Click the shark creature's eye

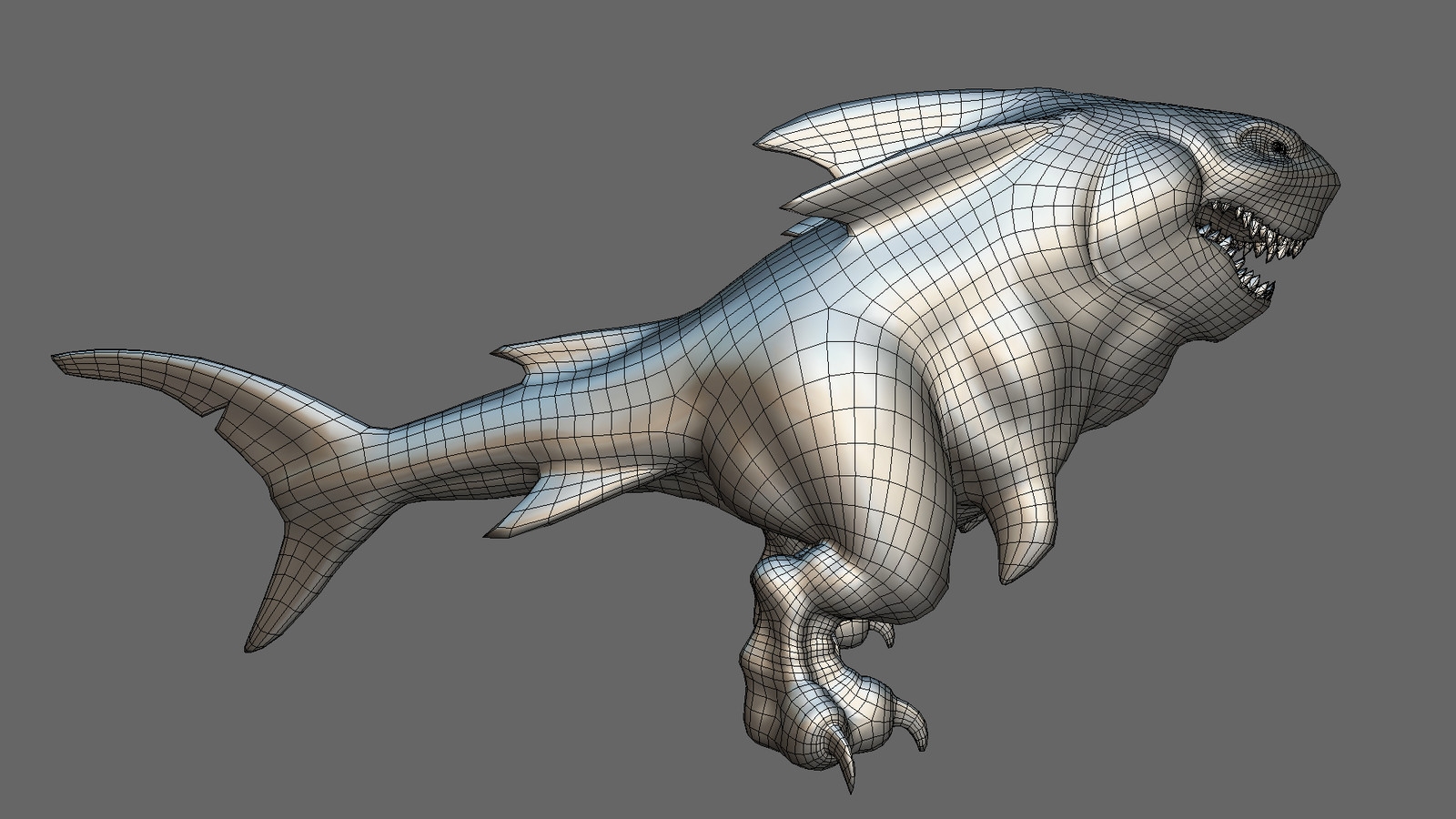(x=1276, y=147)
